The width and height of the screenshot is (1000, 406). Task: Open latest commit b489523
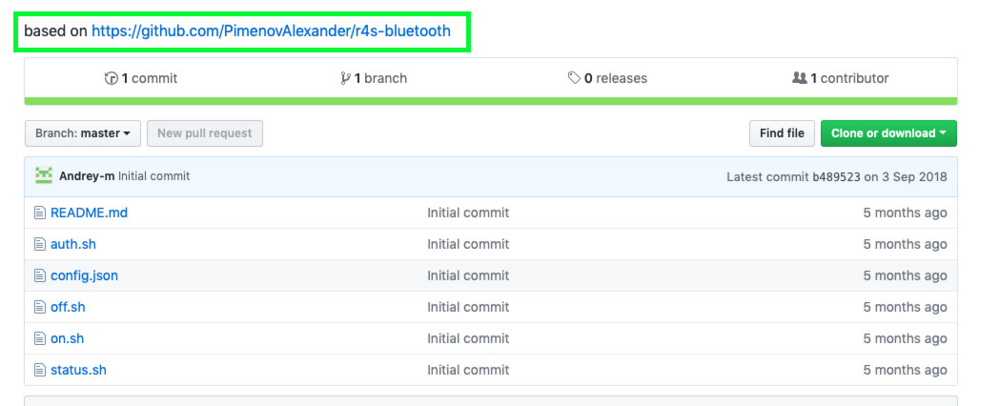(836, 177)
